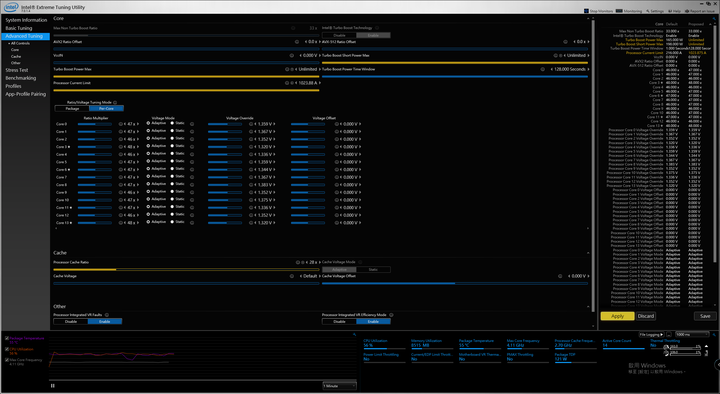Select Adaptive voltage mode for Core 13
The width and height of the screenshot is (720, 394).
pos(148,222)
